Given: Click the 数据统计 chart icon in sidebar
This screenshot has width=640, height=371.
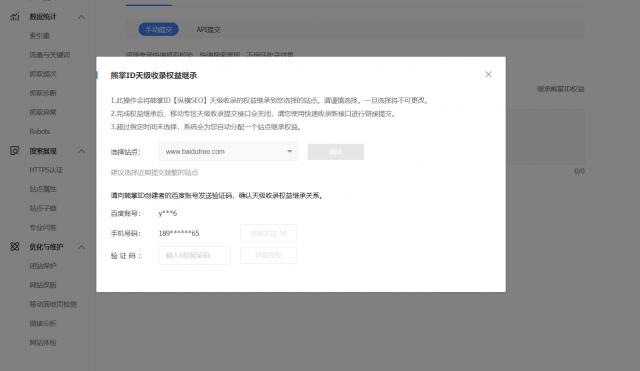Looking at the screenshot, I should tap(15, 17).
